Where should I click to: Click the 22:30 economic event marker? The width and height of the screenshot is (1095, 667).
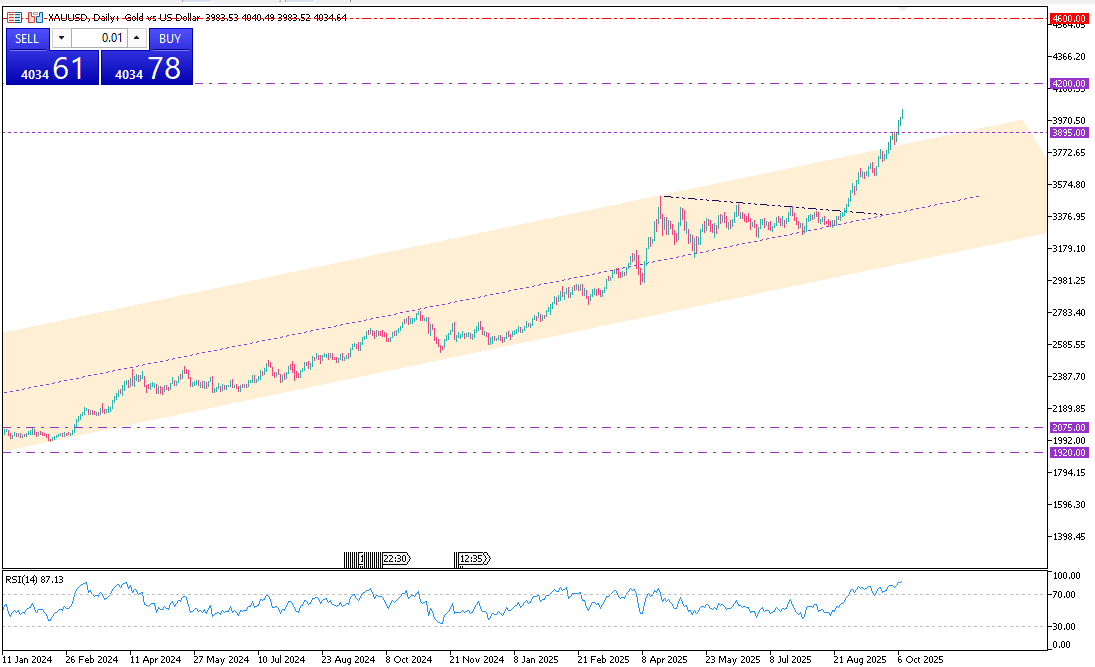pos(395,559)
